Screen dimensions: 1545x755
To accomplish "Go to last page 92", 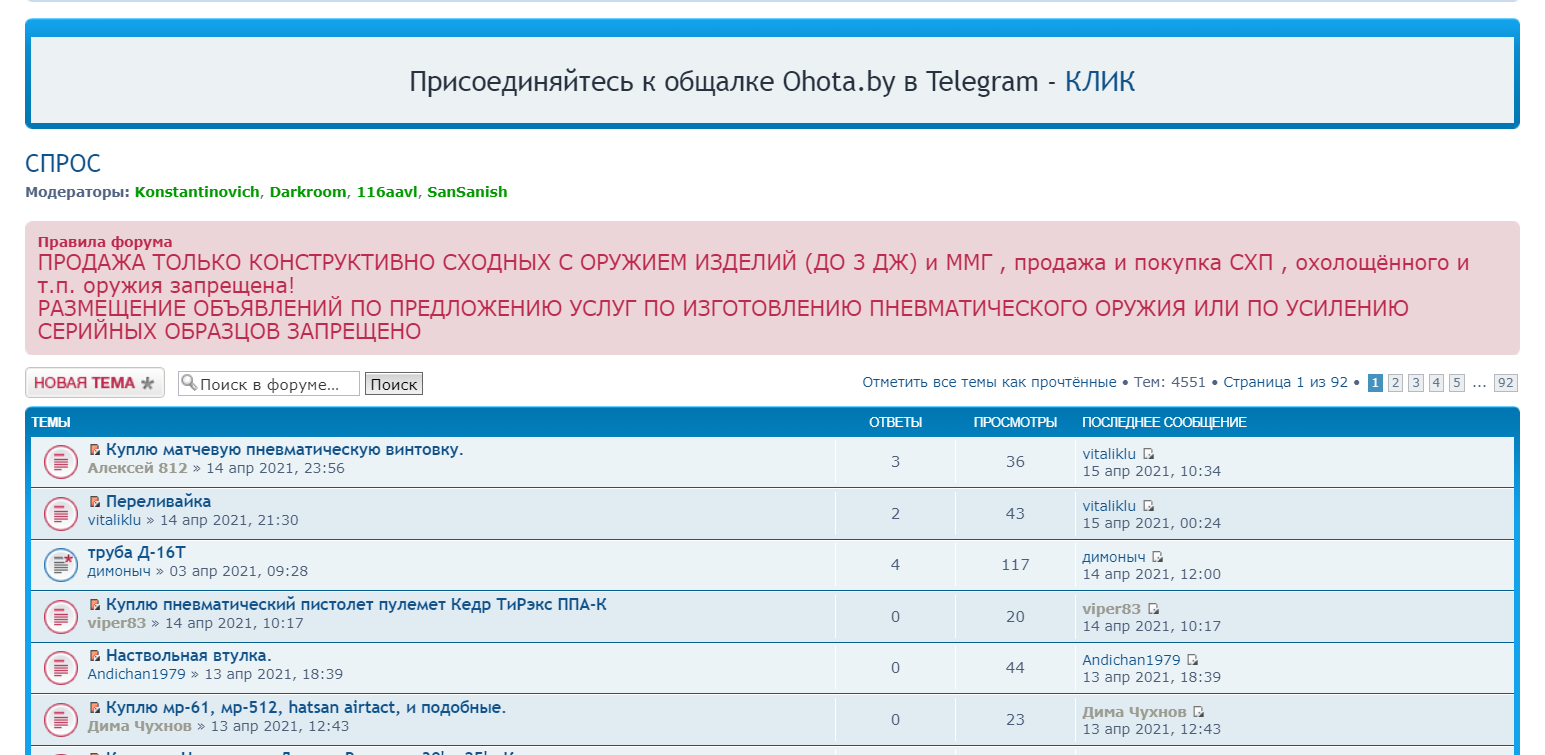I will [x=1506, y=383].
